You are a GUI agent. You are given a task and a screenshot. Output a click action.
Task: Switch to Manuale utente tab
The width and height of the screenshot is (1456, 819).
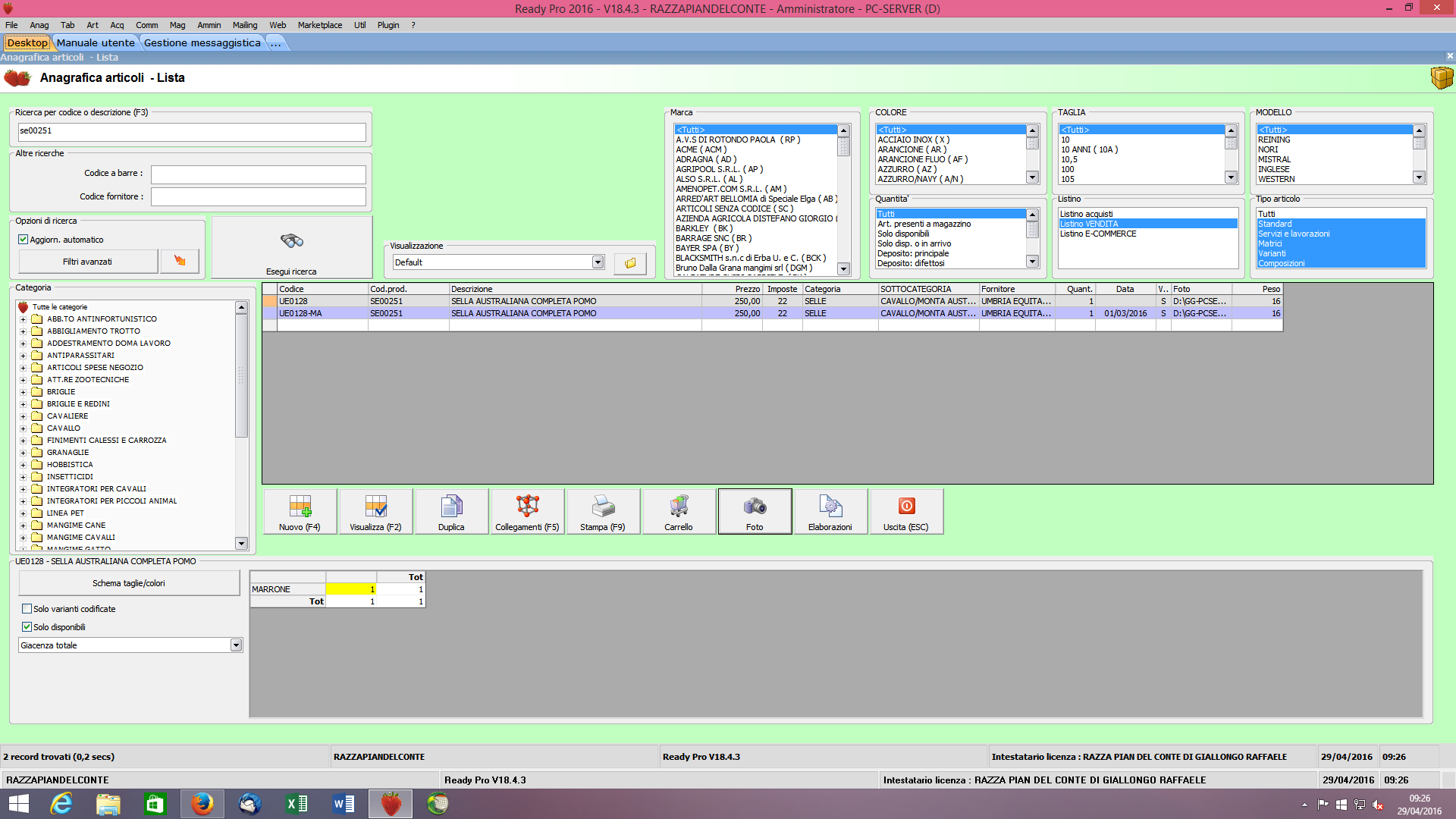(96, 43)
